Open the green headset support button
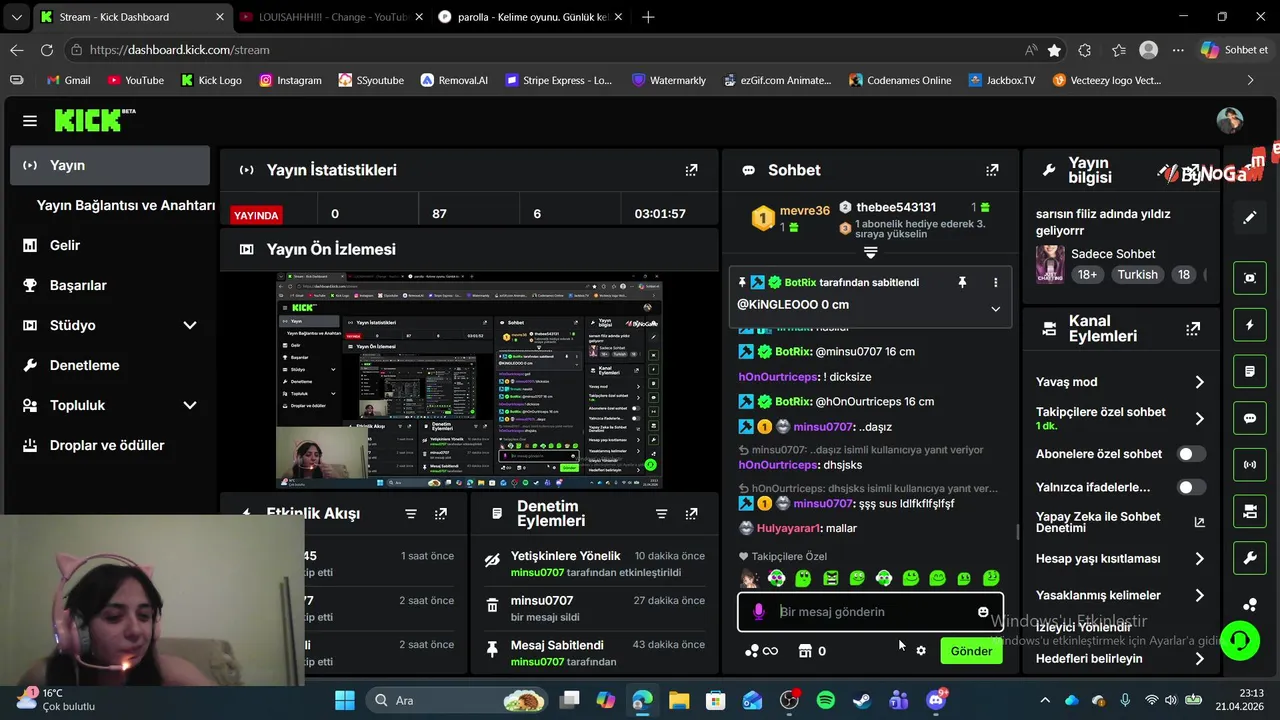 point(1241,640)
